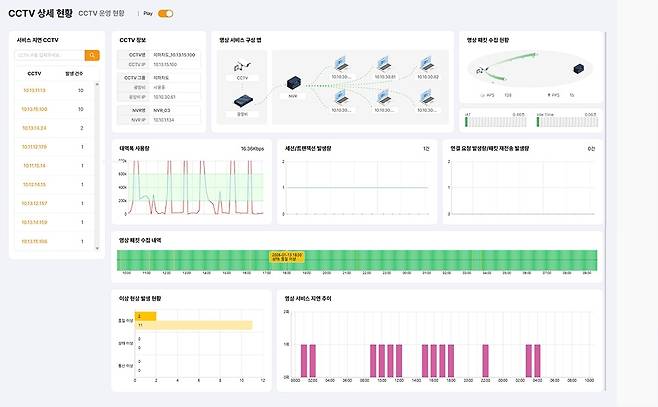Click the orange search magnifier button
Screen dimensions: 658x407
pos(92,55)
